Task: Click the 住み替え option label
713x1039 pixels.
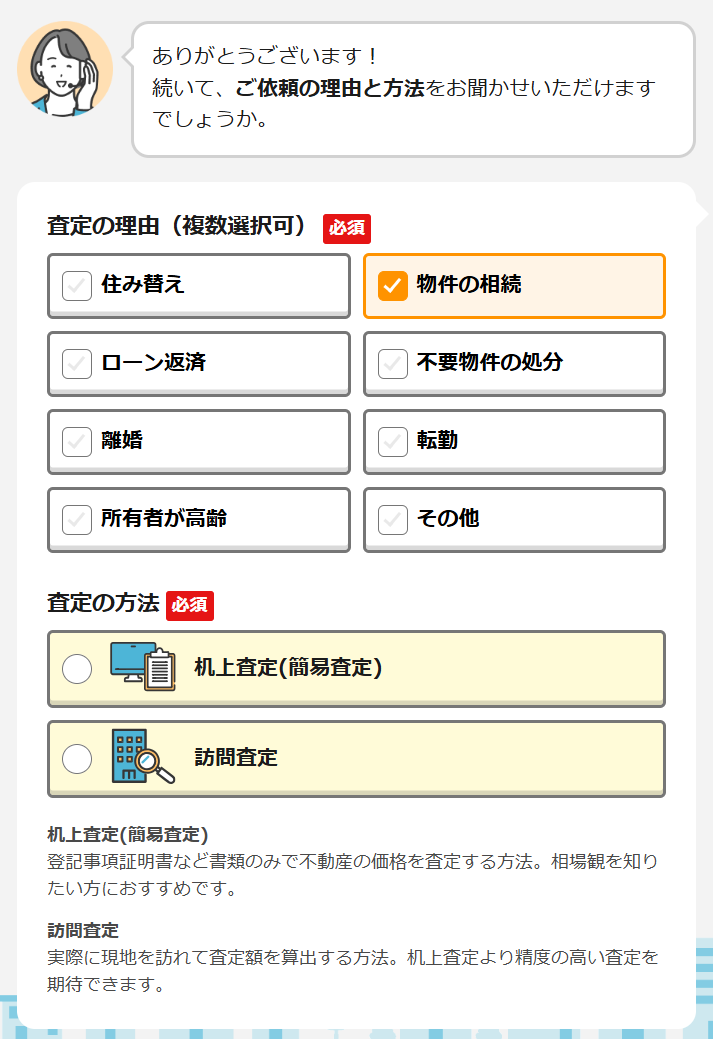Action: tap(143, 285)
